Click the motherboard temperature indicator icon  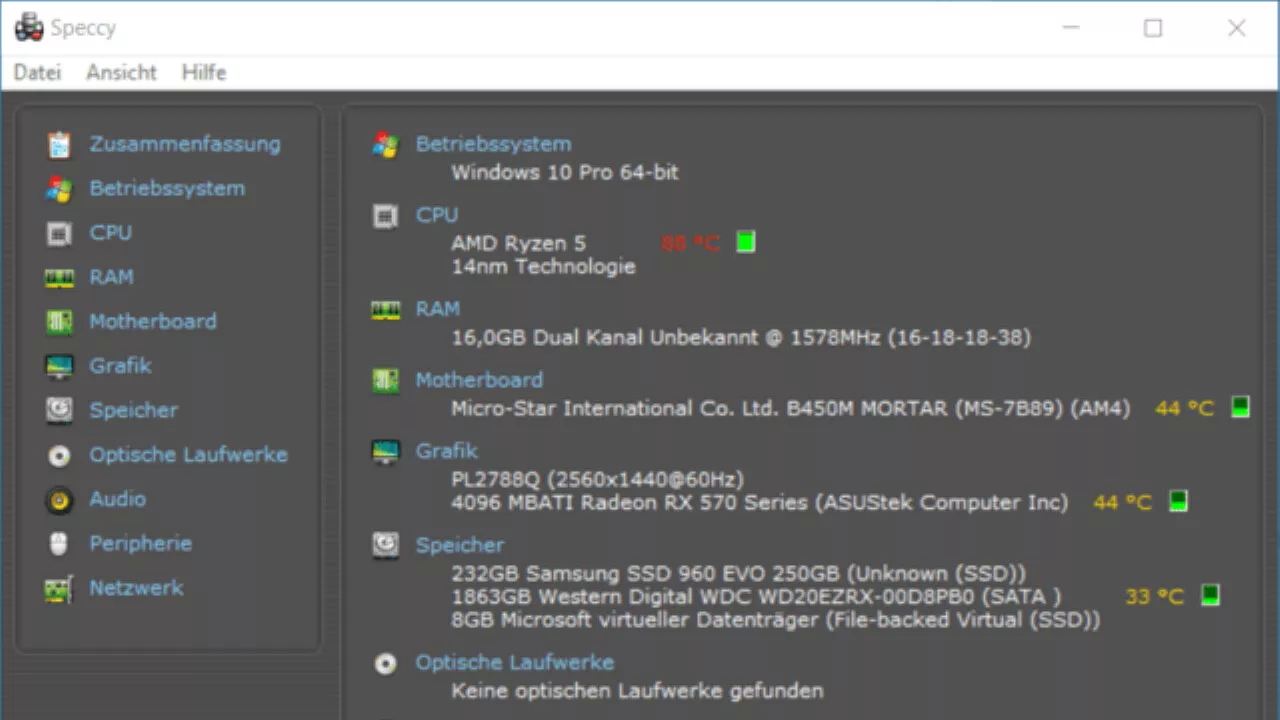(1240, 407)
